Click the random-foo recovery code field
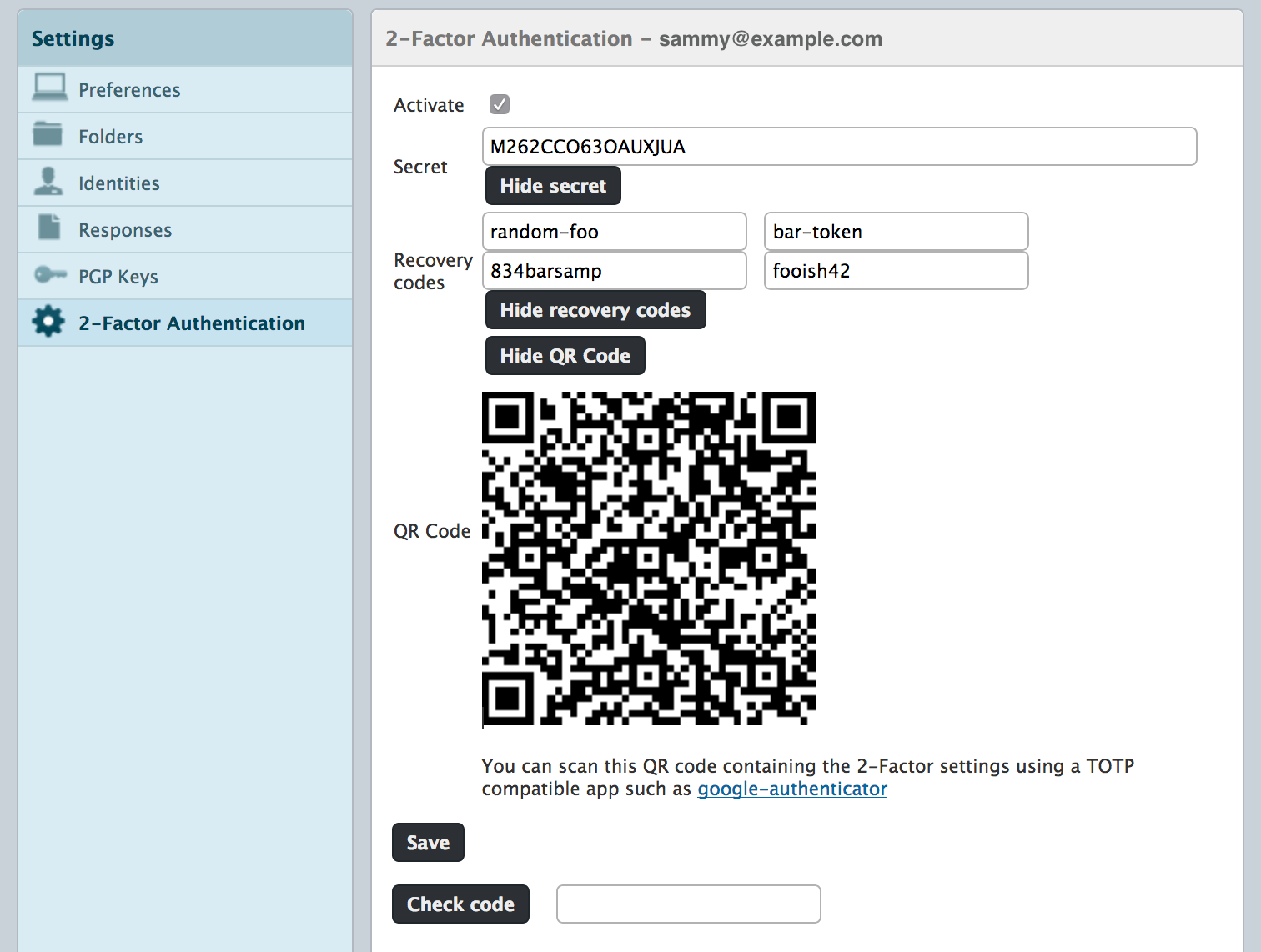This screenshot has width=1261, height=952. 614,231
